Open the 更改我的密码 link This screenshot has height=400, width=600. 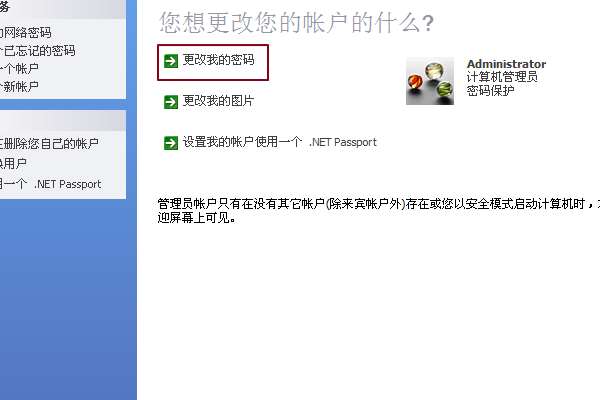click(x=218, y=60)
